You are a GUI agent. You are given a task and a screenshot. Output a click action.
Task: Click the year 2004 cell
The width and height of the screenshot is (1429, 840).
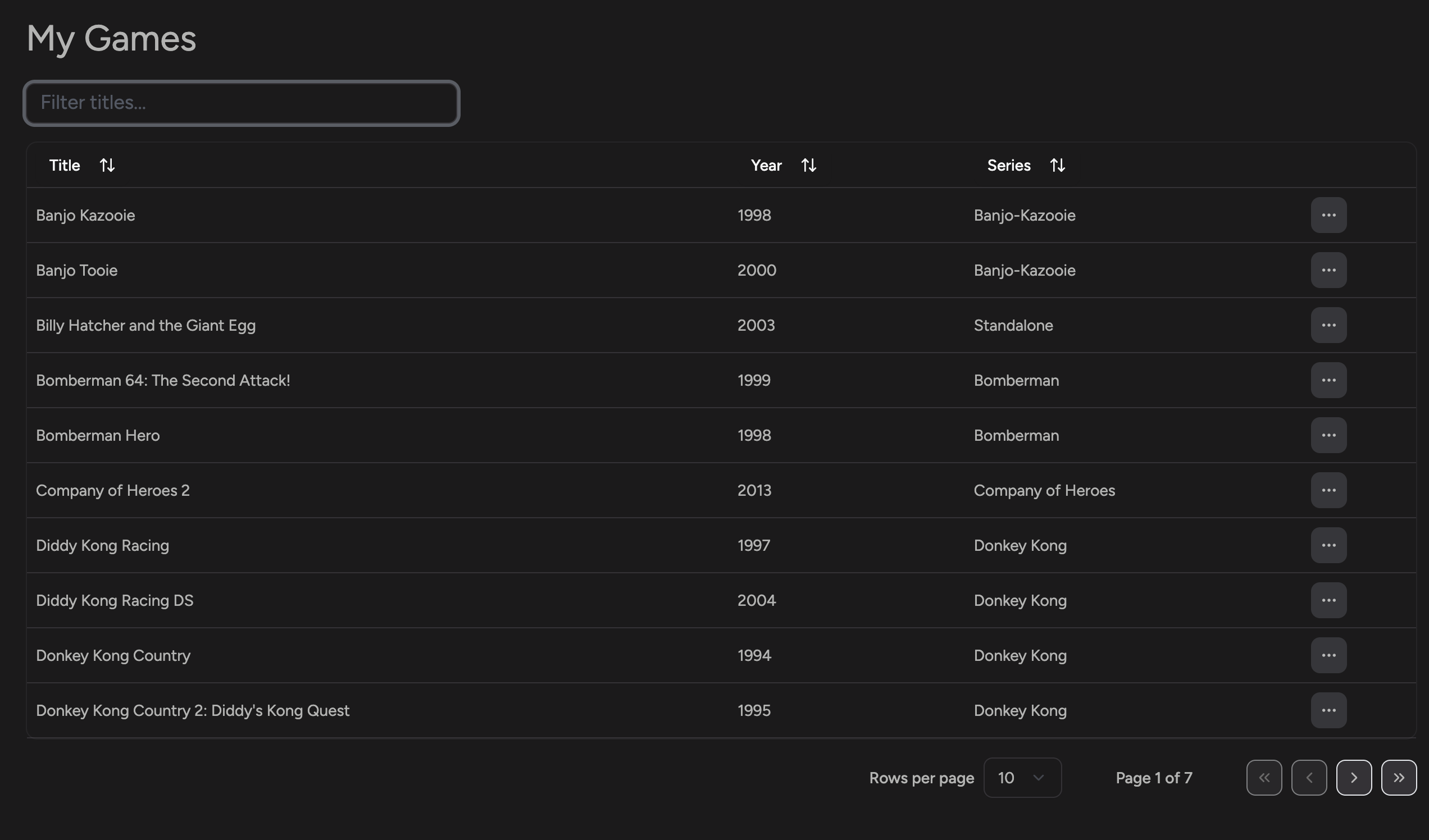(x=757, y=600)
